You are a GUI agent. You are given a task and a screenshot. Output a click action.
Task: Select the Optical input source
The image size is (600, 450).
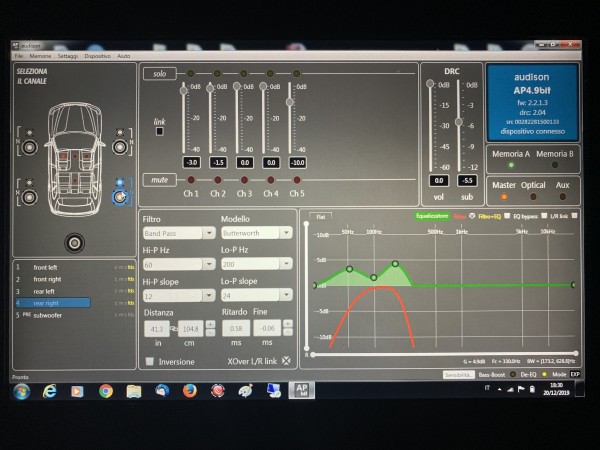point(533,197)
